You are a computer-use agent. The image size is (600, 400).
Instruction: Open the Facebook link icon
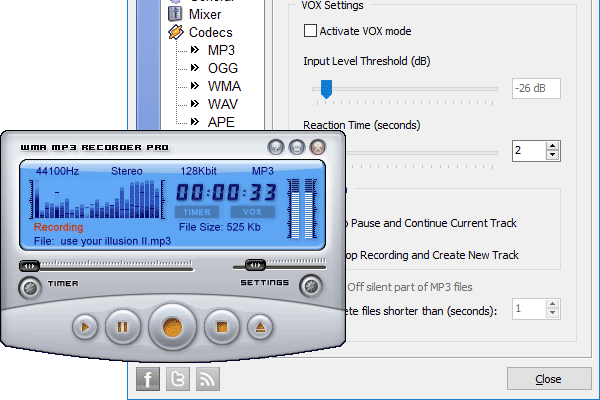(148, 379)
